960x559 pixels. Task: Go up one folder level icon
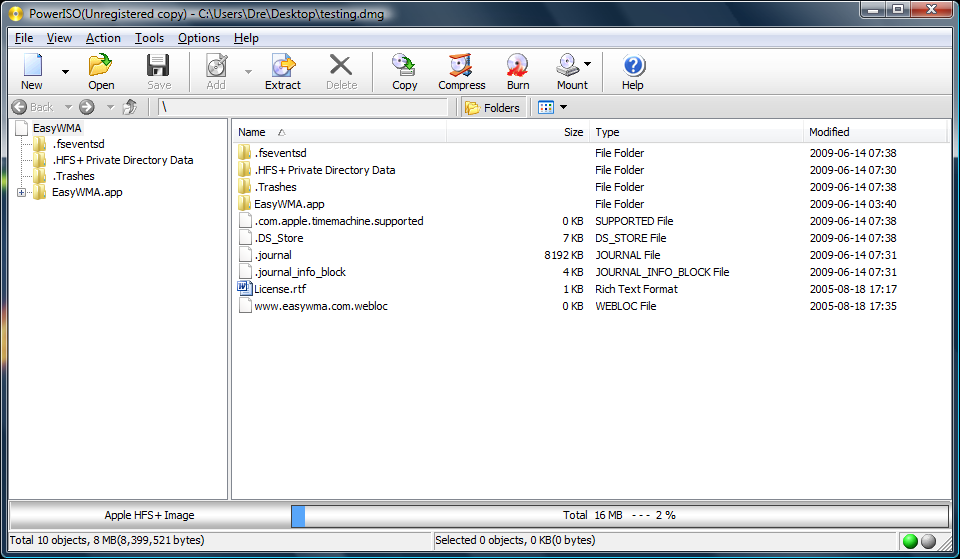pos(130,107)
